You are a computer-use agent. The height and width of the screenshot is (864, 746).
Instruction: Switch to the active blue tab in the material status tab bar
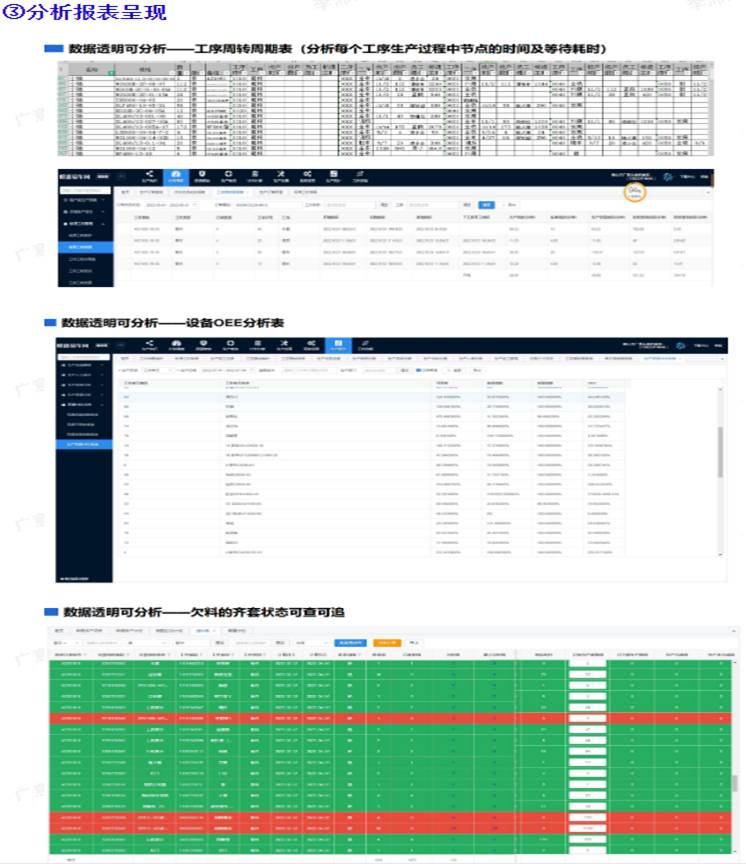click(x=204, y=630)
